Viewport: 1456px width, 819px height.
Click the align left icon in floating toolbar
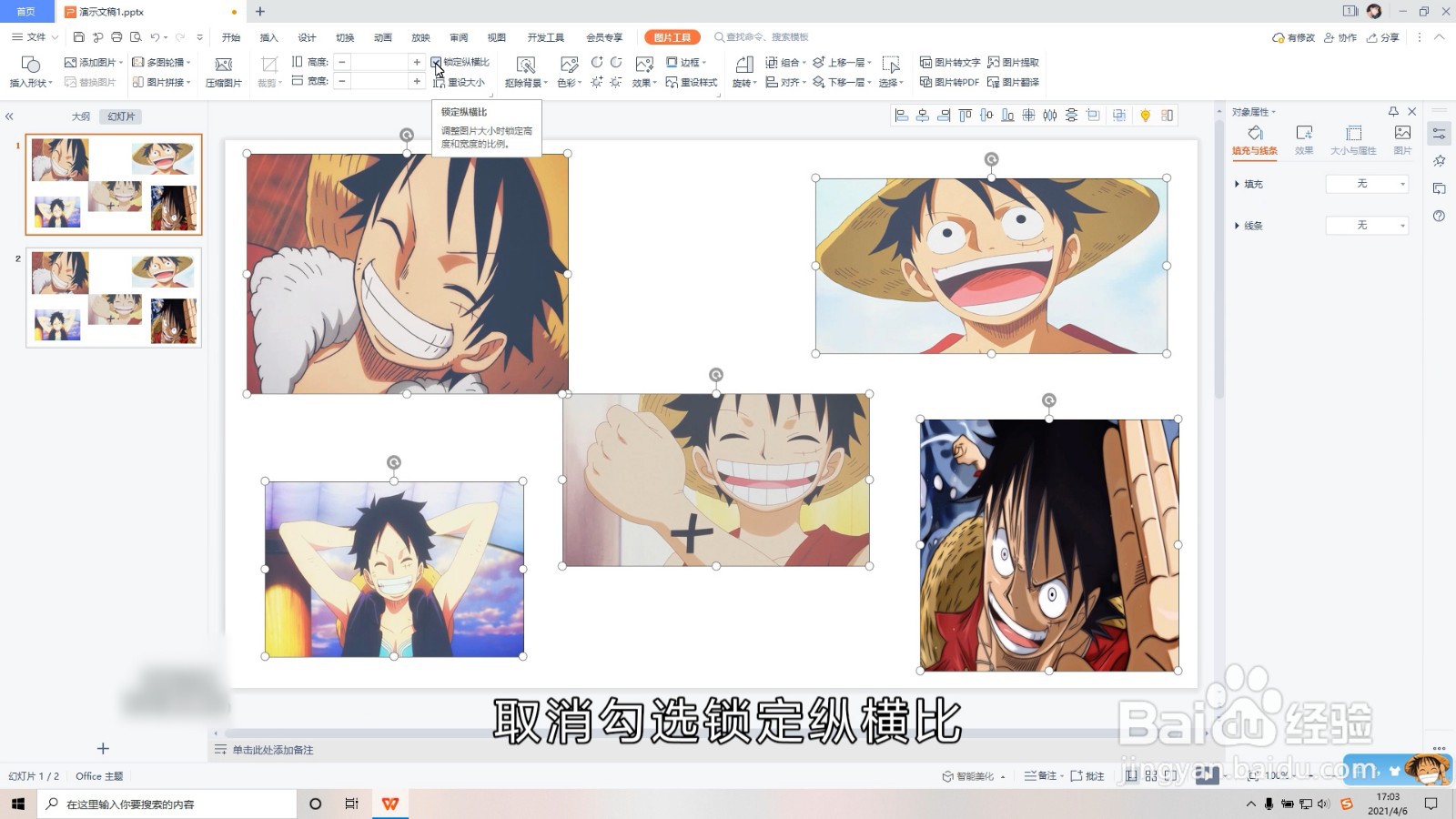tap(902, 116)
